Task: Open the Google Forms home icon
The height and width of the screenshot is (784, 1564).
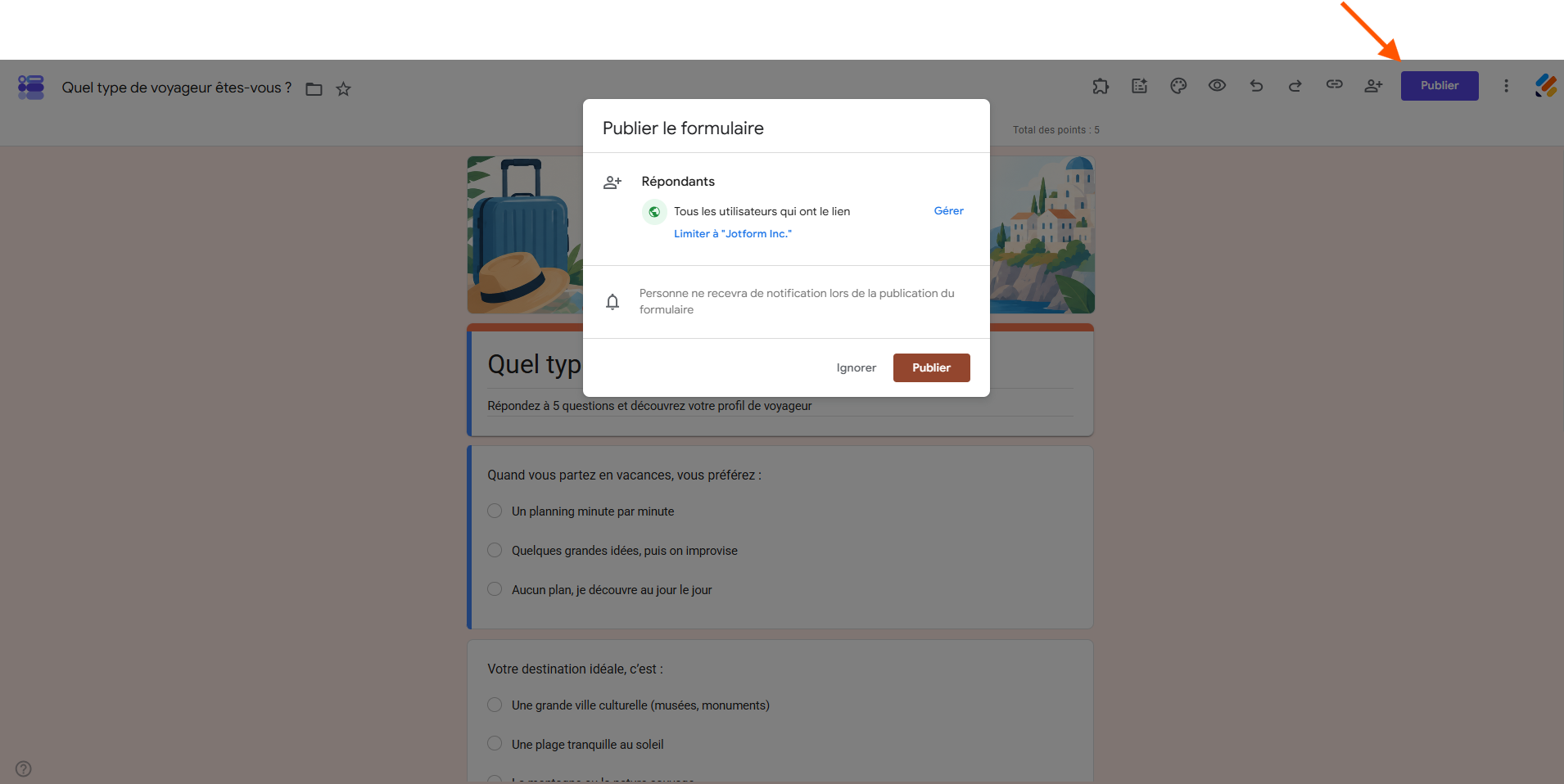Action: [x=31, y=87]
